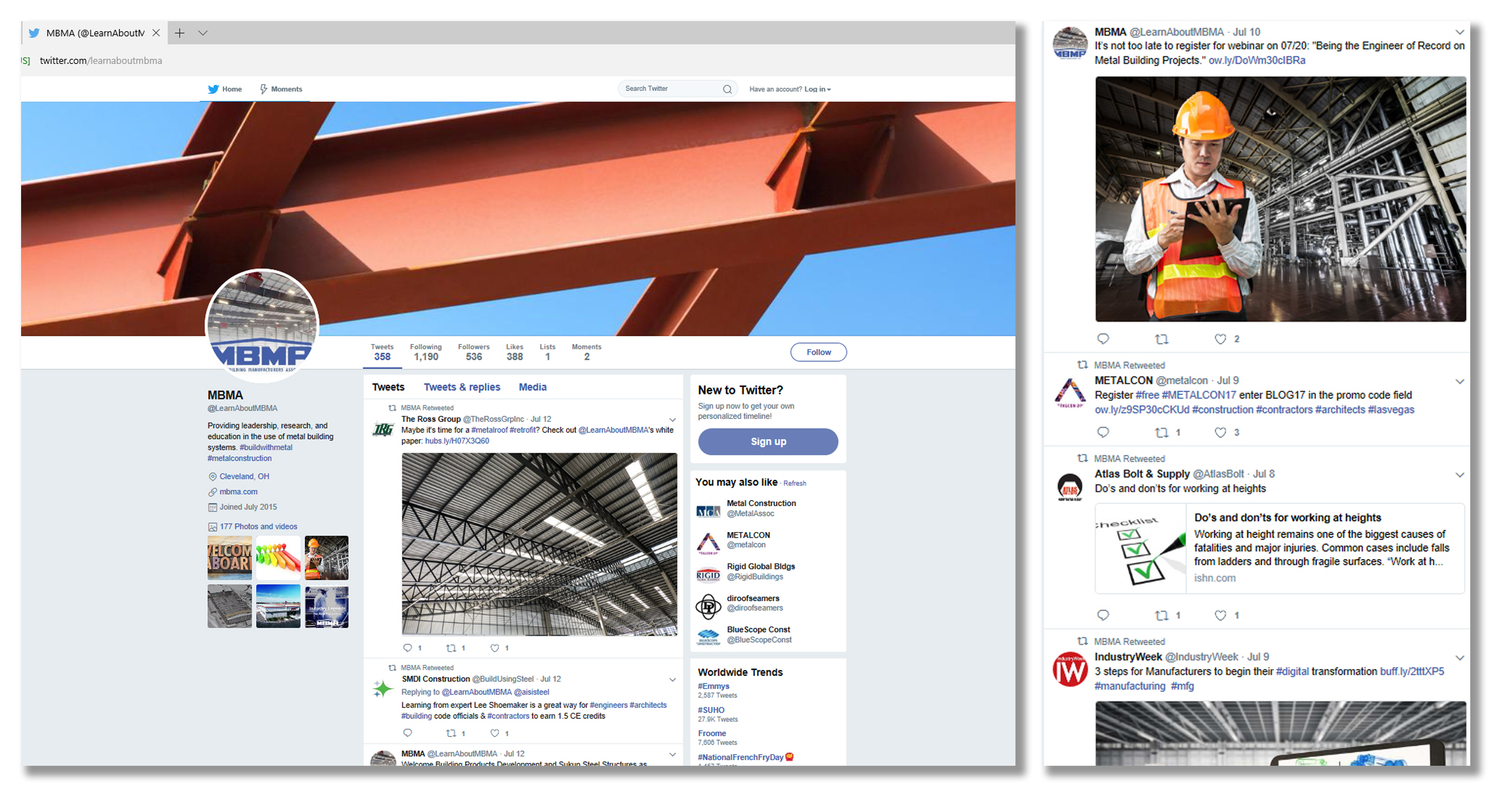Viewport: 1512px width, 805px height.
Task: Expand options for IndustryWeek tweet
Action: point(1460,658)
